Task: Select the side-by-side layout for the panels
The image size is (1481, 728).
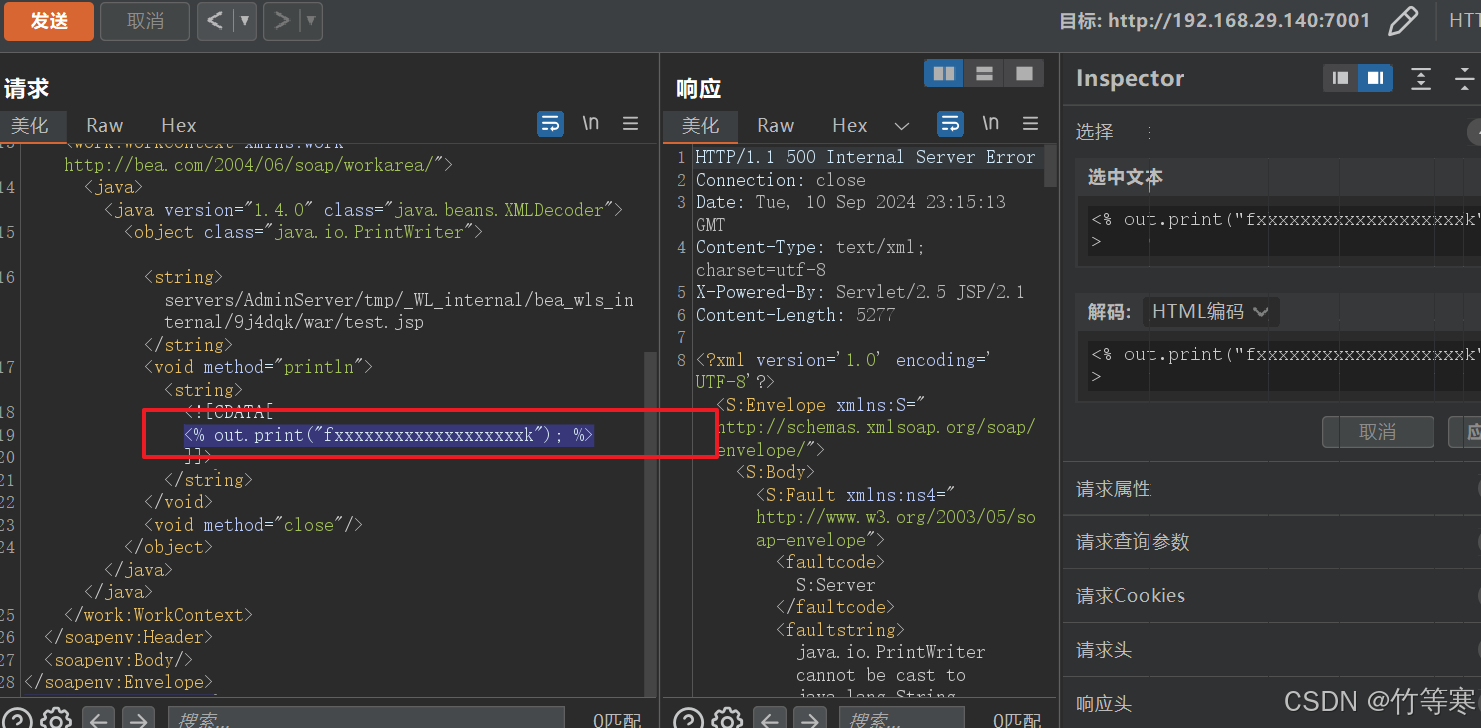Action: coord(943,73)
